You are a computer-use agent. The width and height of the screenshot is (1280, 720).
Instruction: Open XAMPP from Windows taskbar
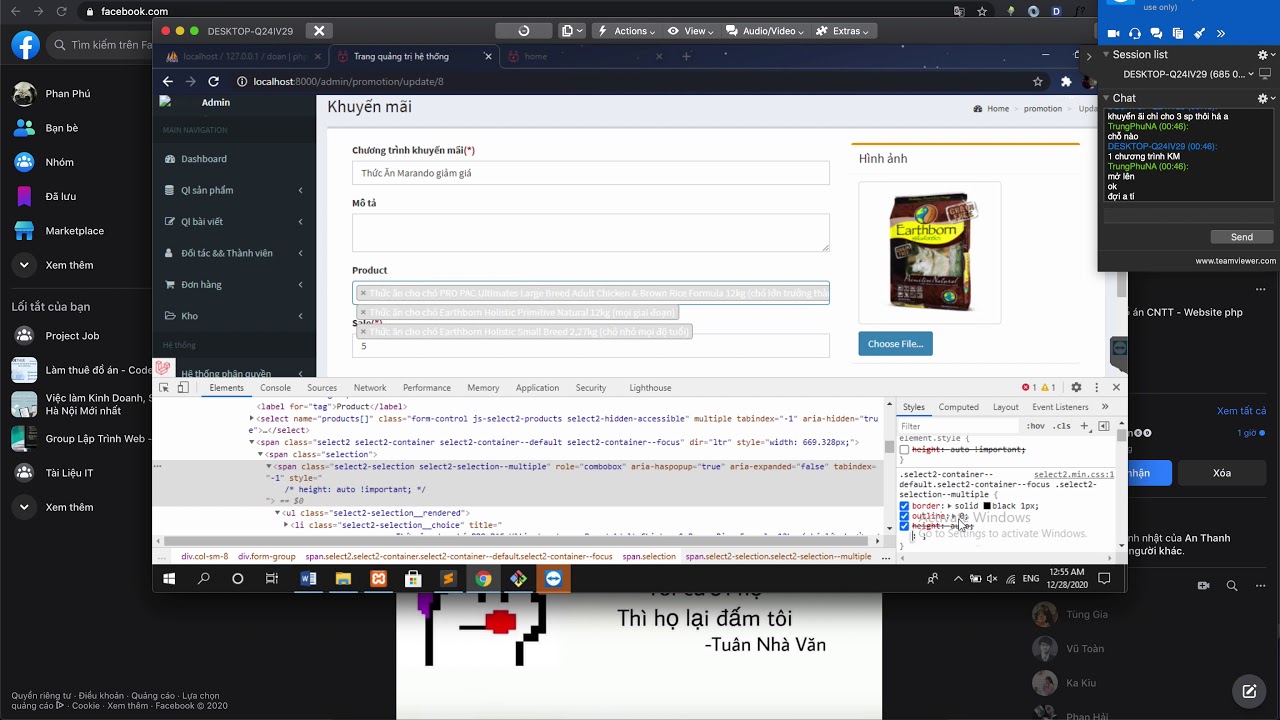pyautogui.click(x=378, y=579)
